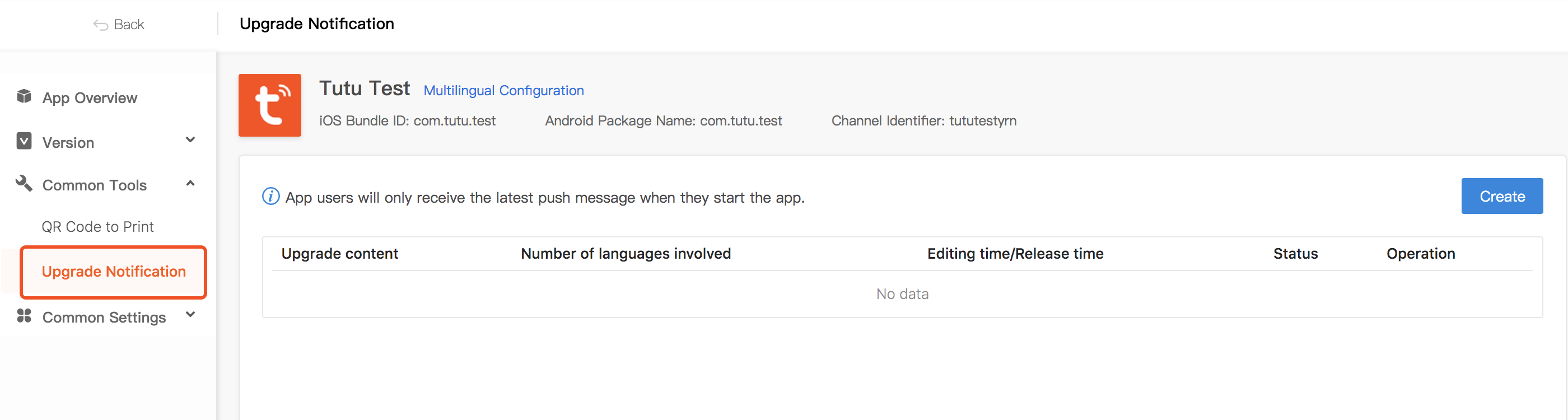Image resolution: width=1568 pixels, height=420 pixels.
Task: Open the Multilingual Configuration link
Action: [x=503, y=91]
